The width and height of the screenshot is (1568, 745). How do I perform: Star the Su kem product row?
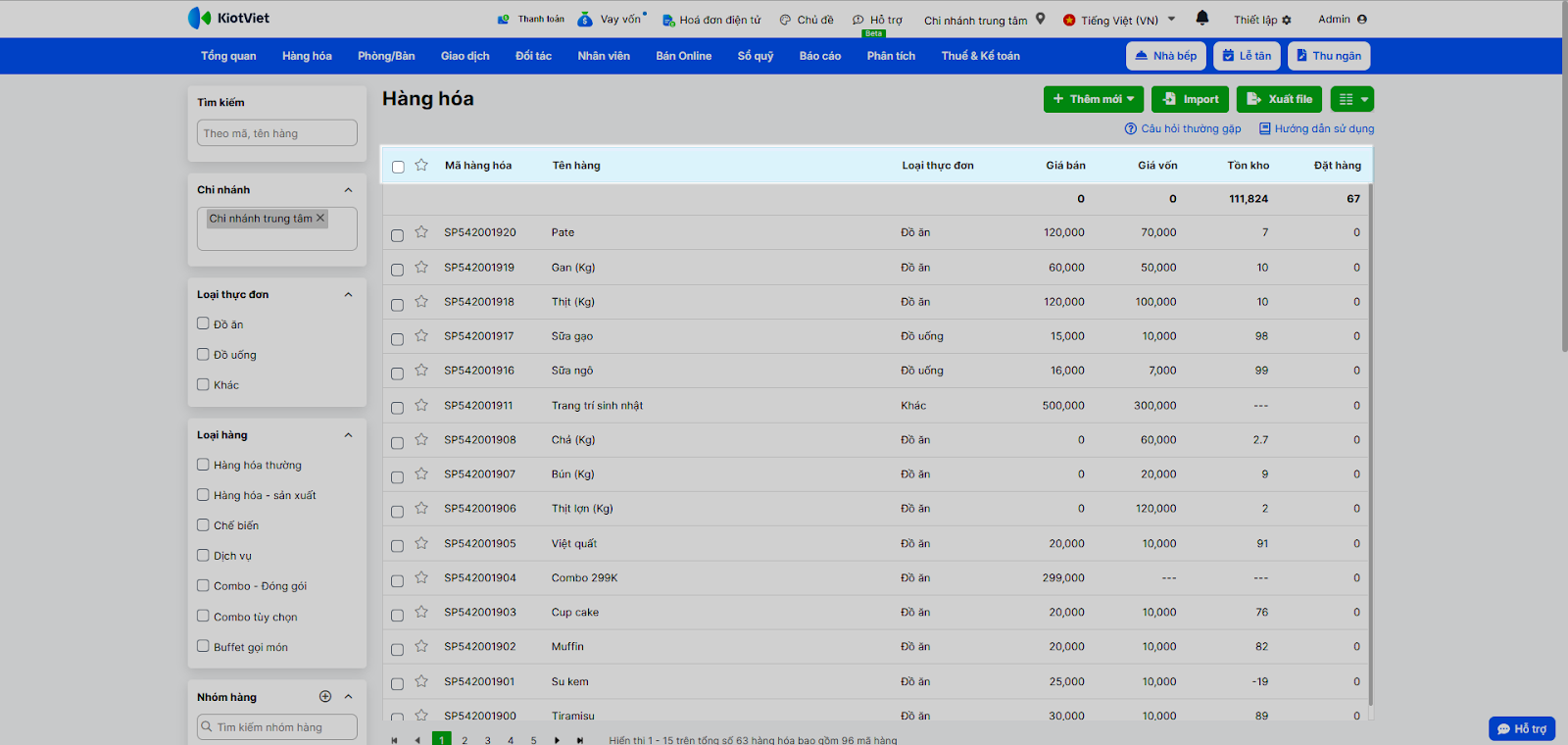tap(421, 681)
